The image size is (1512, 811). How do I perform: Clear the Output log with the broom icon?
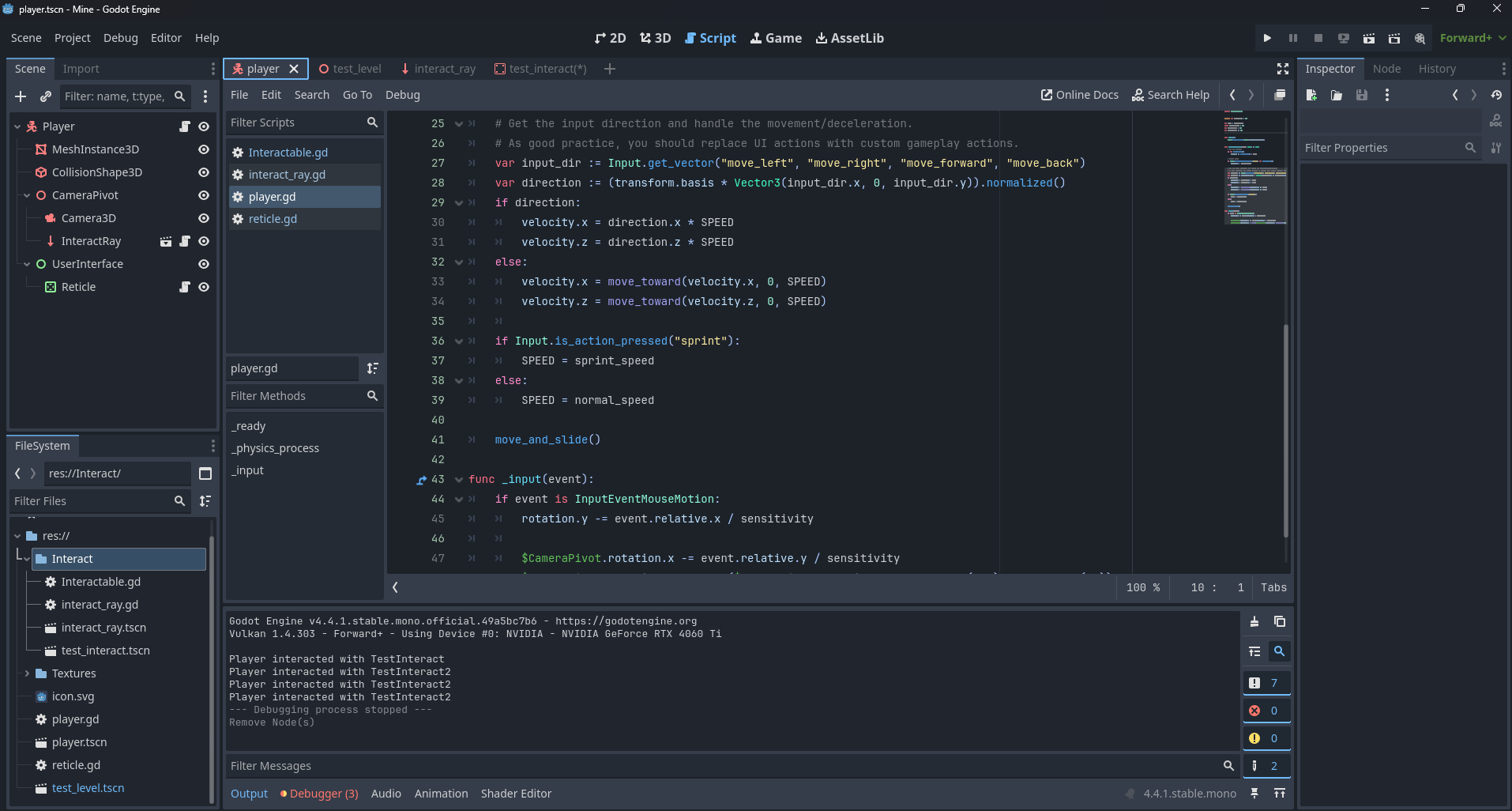click(x=1255, y=622)
